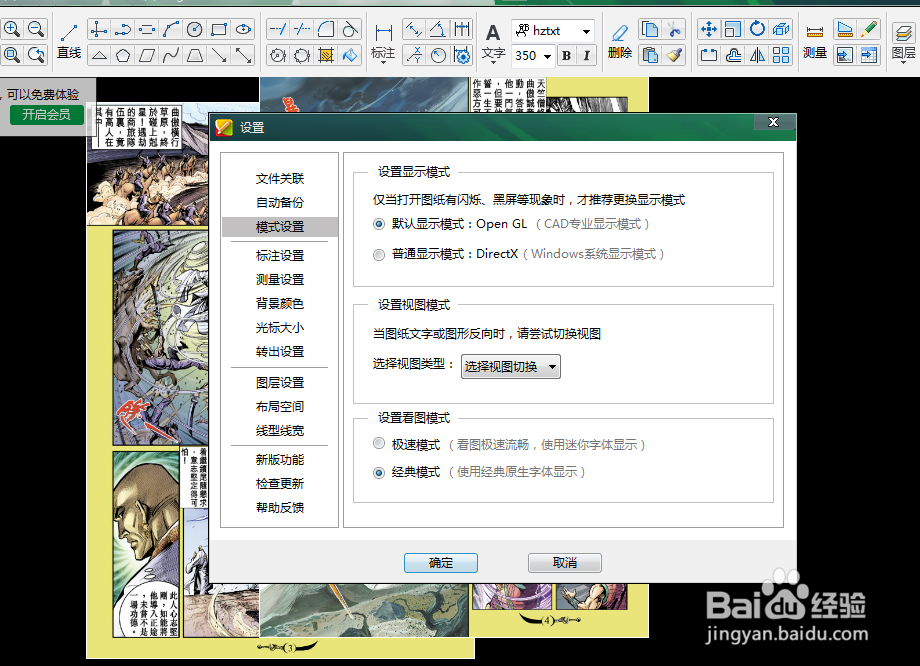Open the 检查更新 settings page
920x666 pixels.
tap(280, 484)
